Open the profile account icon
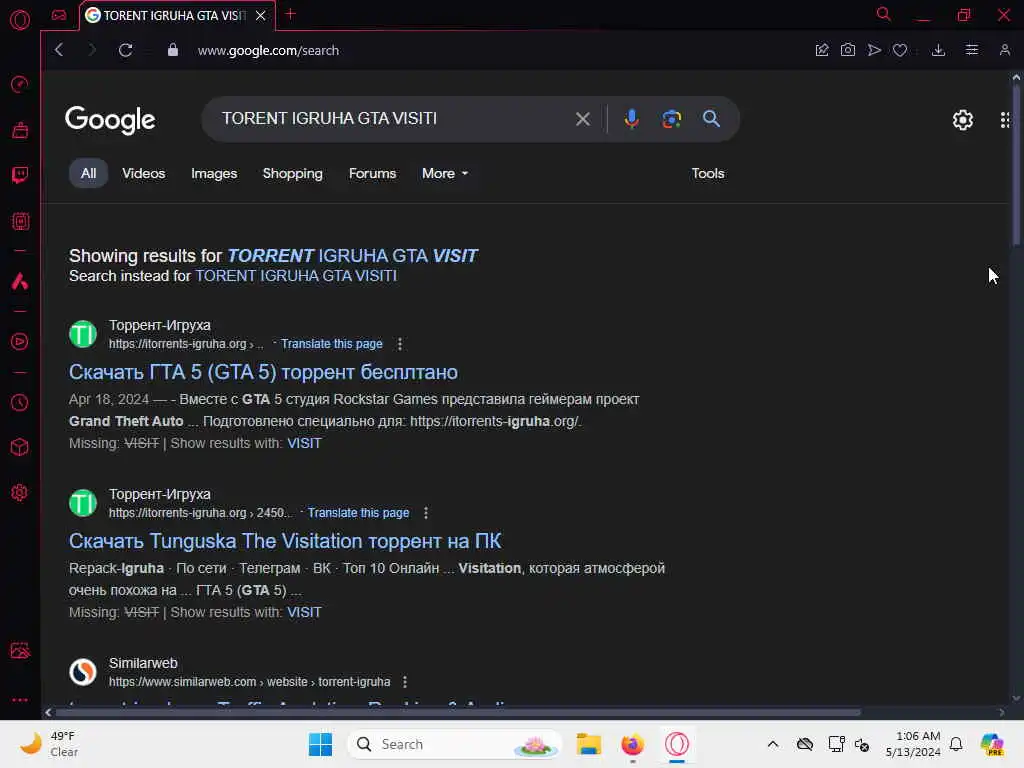1024x768 pixels. coord(1004,50)
